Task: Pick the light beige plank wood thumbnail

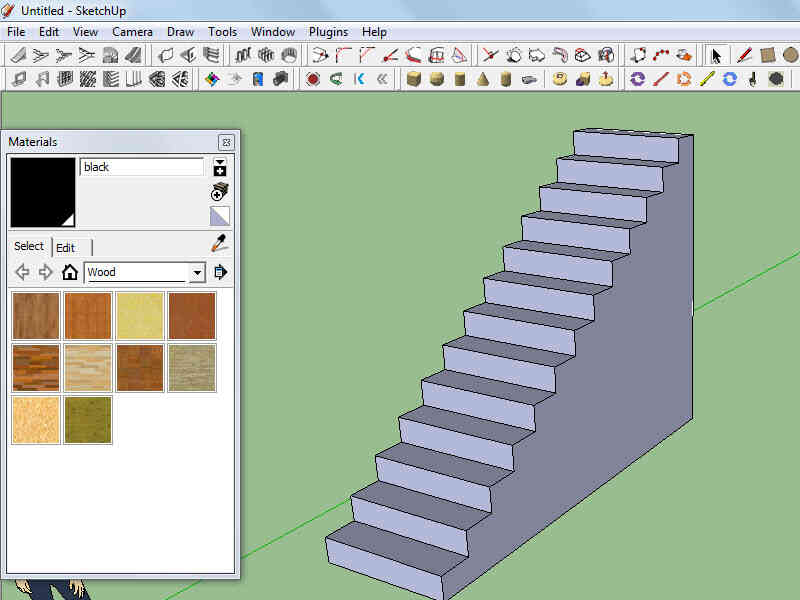Action: pos(88,368)
